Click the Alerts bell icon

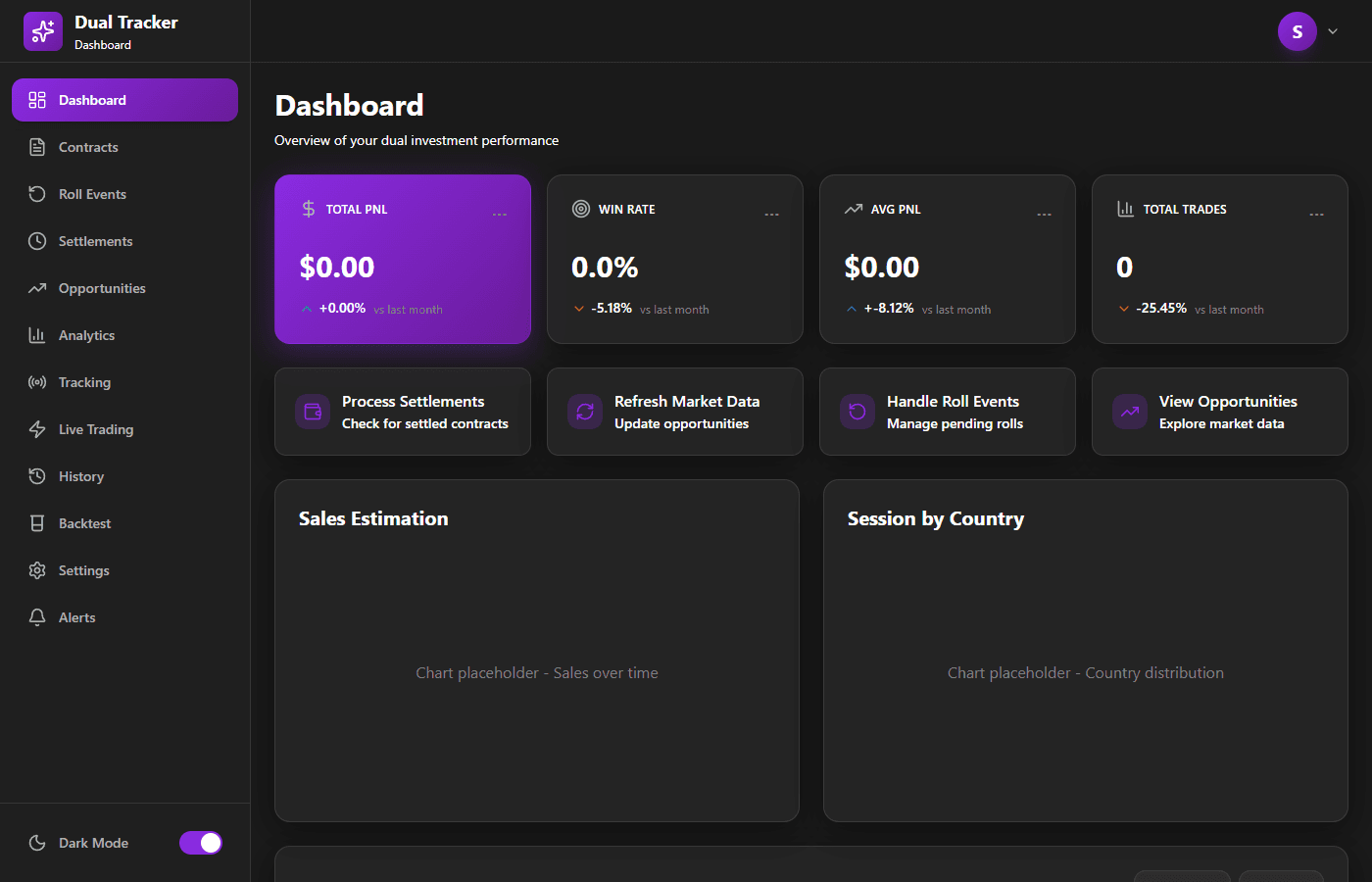click(x=37, y=617)
